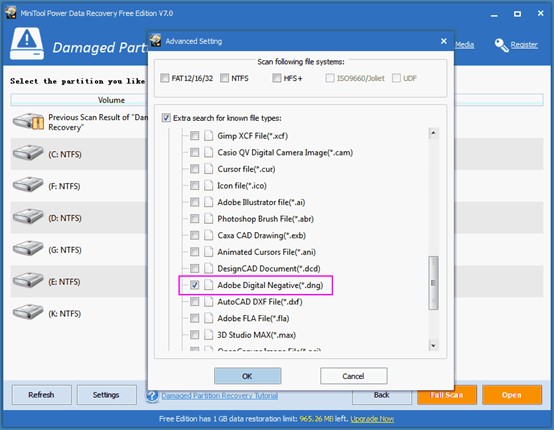Image resolution: width=554 pixels, height=430 pixels.
Task: Enable the HFS+ file system checkbox
Action: (x=277, y=78)
